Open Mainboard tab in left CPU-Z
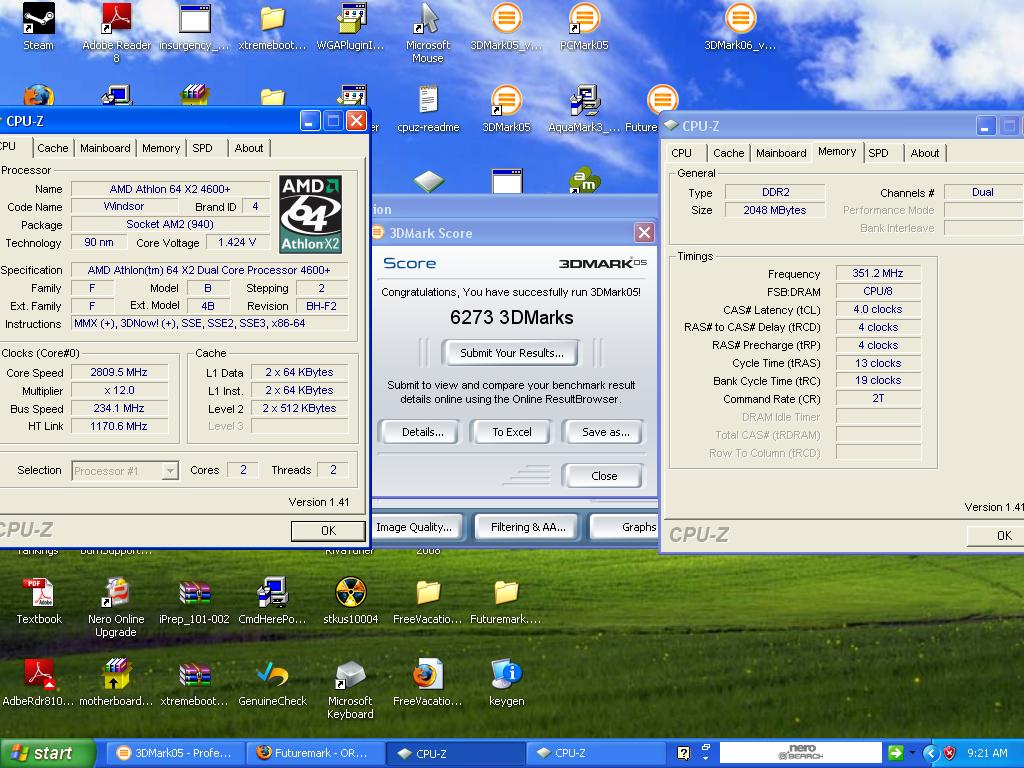This screenshot has height=768, width=1024. pos(105,148)
